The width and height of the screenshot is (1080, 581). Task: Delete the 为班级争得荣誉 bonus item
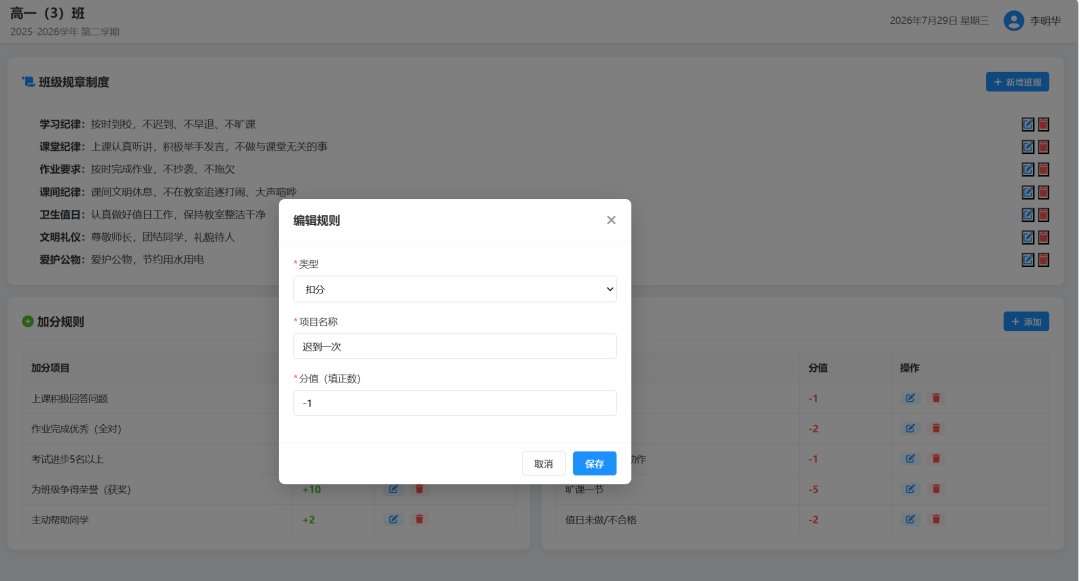point(419,489)
